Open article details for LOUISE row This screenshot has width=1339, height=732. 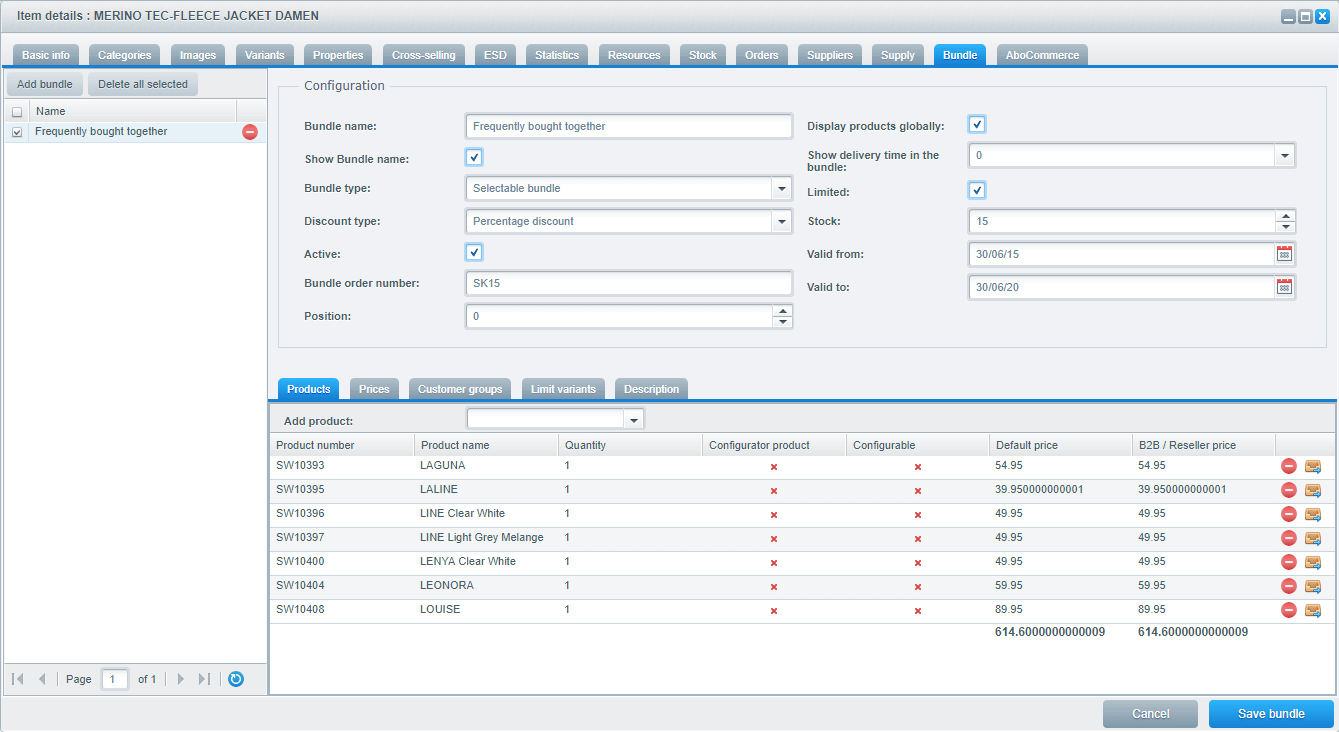pyautogui.click(x=1313, y=610)
